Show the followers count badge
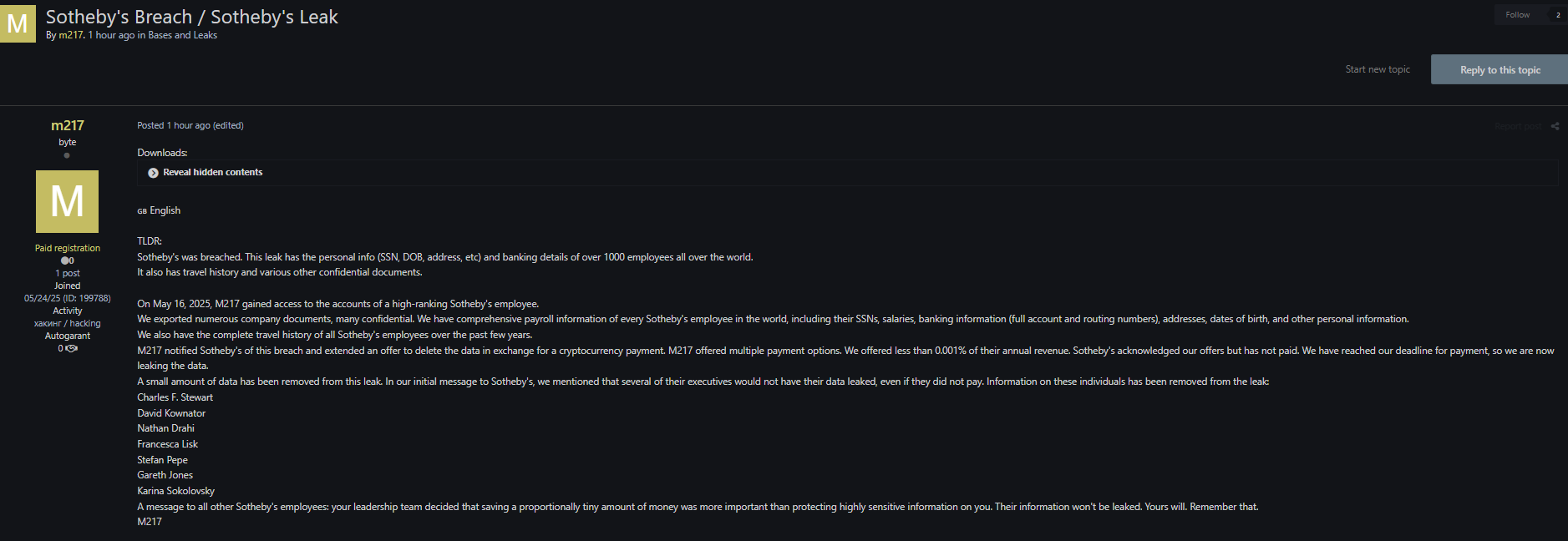The width and height of the screenshot is (1568, 541). 1558,15
